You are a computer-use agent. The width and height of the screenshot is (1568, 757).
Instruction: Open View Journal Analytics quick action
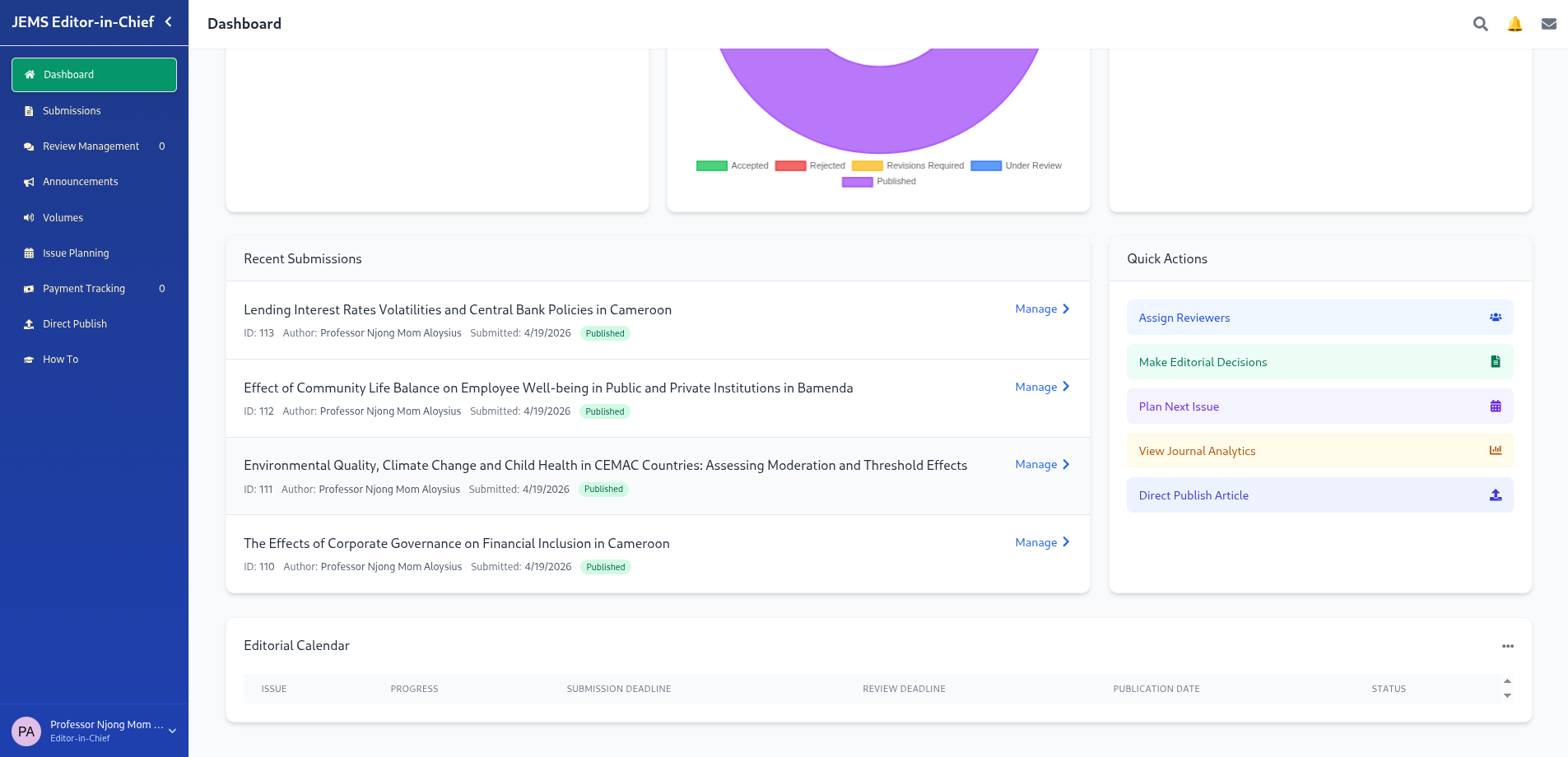click(1319, 451)
